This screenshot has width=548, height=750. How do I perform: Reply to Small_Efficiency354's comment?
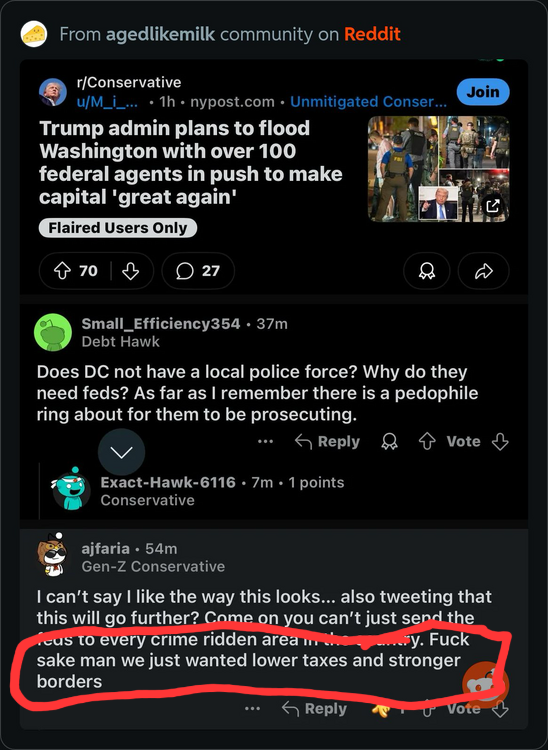point(328,441)
